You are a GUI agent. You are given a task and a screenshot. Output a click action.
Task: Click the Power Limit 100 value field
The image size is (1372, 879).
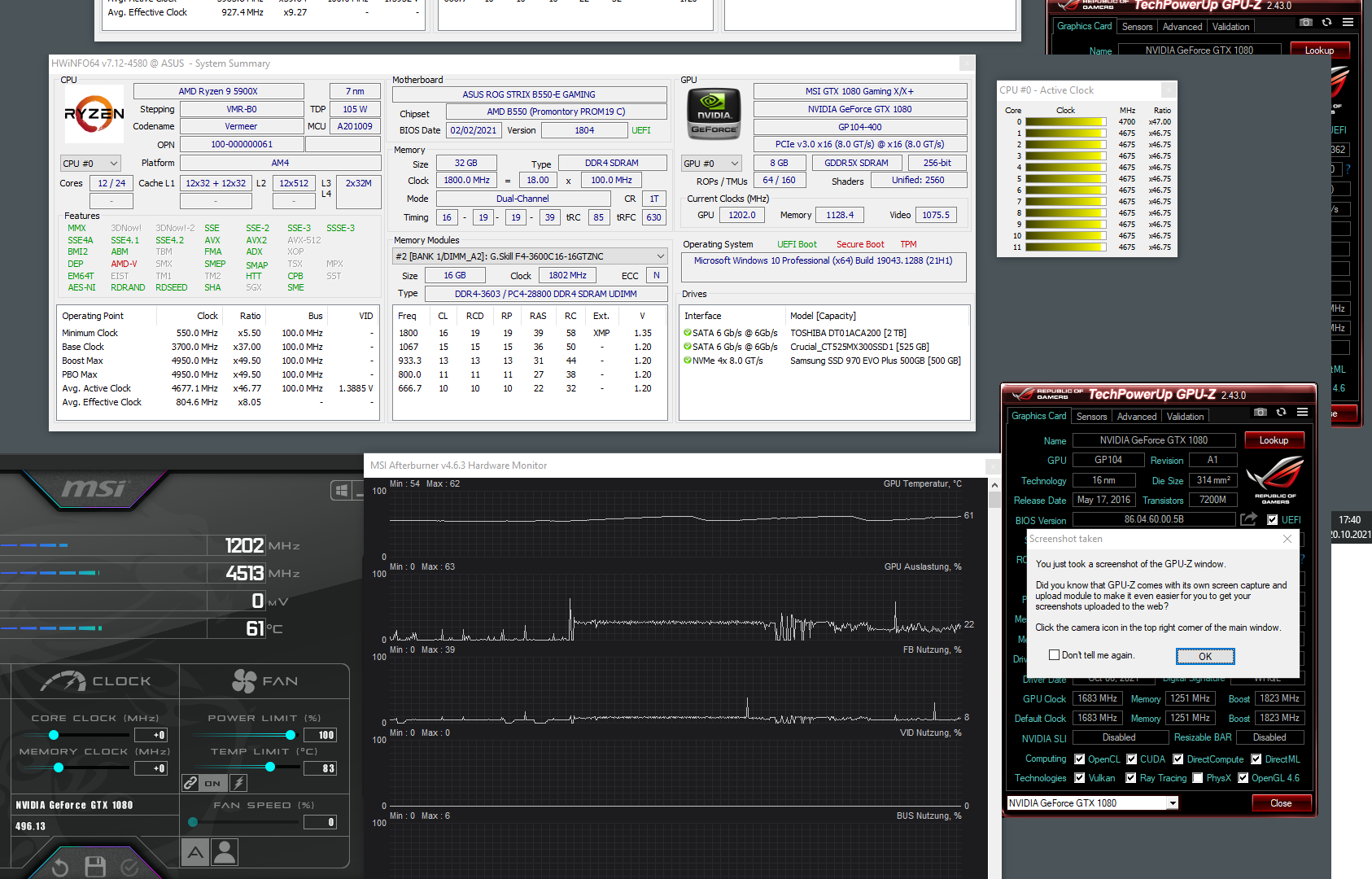[x=321, y=735]
